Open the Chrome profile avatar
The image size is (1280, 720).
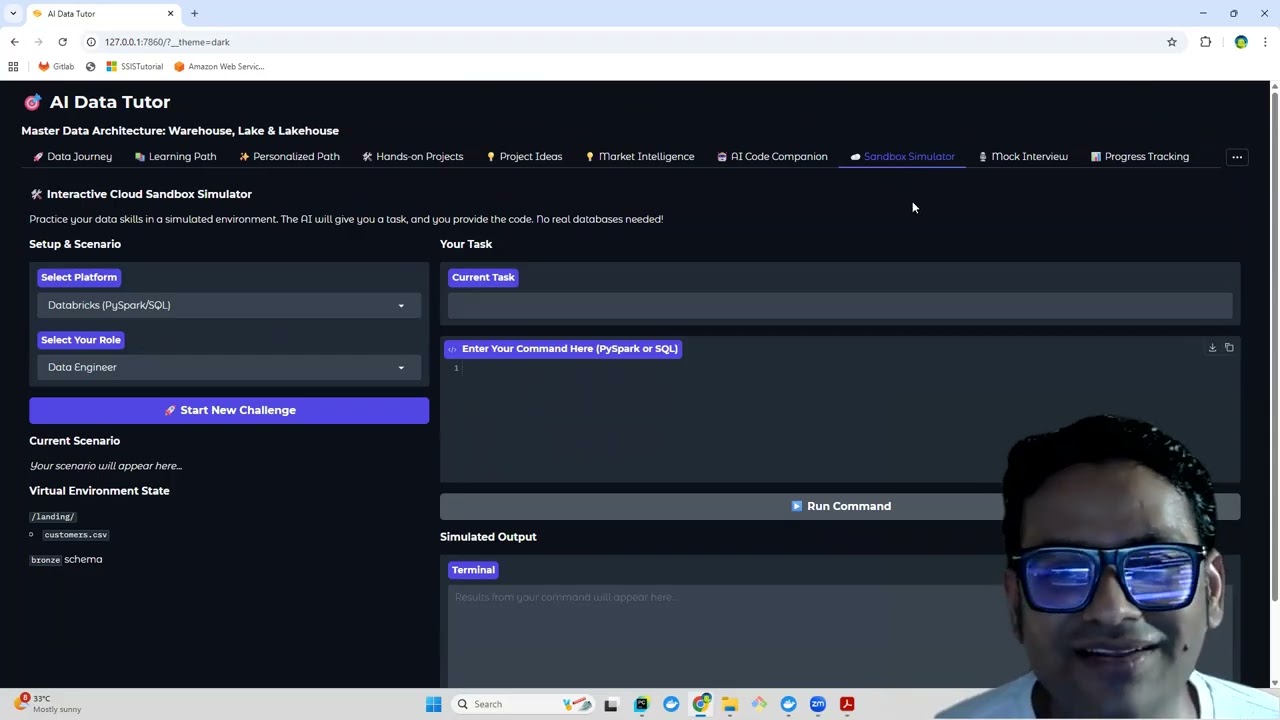click(x=1241, y=42)
